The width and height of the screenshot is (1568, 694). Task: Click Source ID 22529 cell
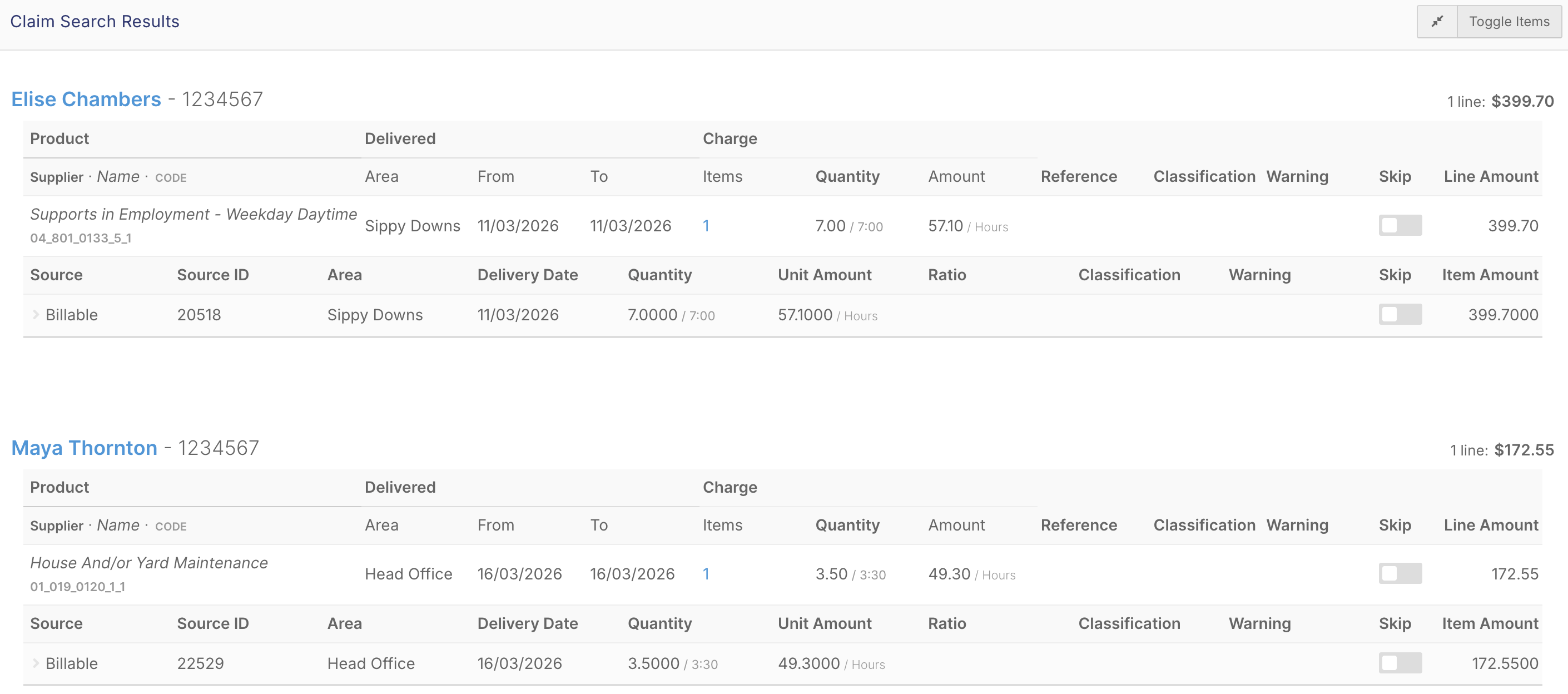tap(200, 663)
